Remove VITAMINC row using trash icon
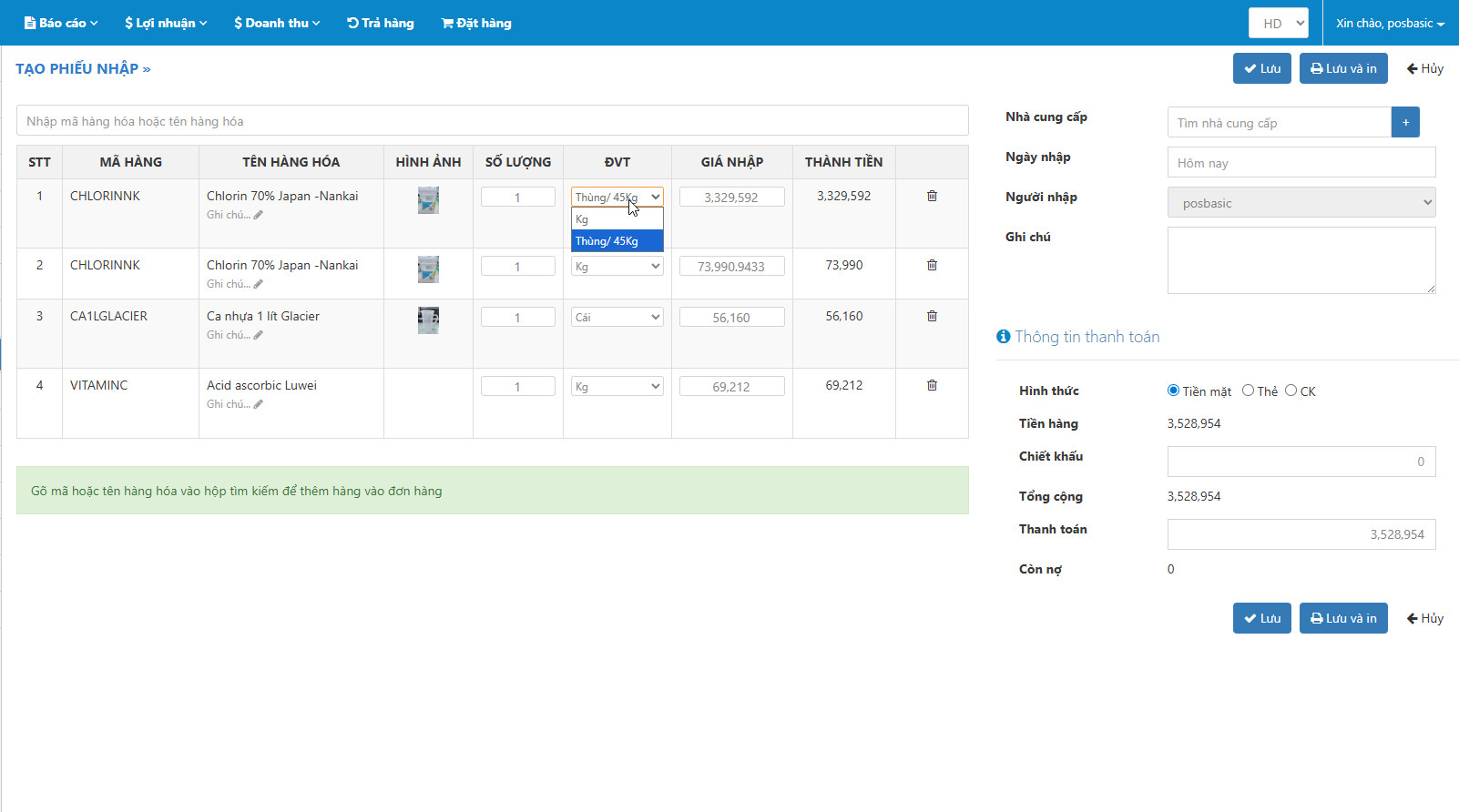The image size is (1459, 812). pos(932,385)
